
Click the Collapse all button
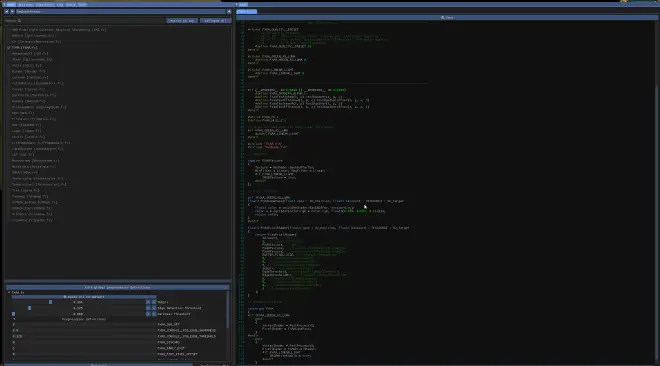[x=216, y=20]
